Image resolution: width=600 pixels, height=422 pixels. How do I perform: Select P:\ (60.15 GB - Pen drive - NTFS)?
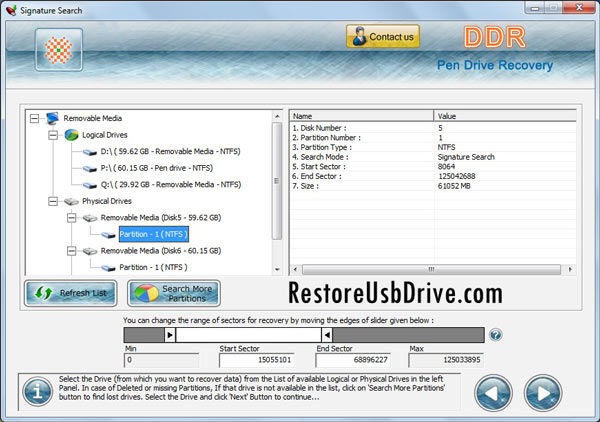click(x=157, y=168)
